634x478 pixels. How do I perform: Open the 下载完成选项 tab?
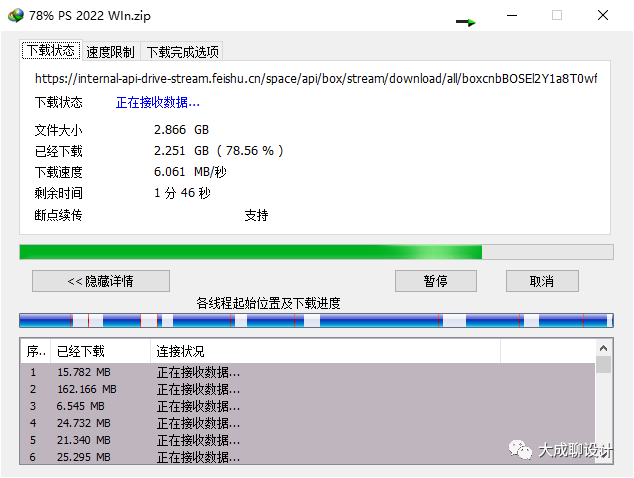click(182, 52)
